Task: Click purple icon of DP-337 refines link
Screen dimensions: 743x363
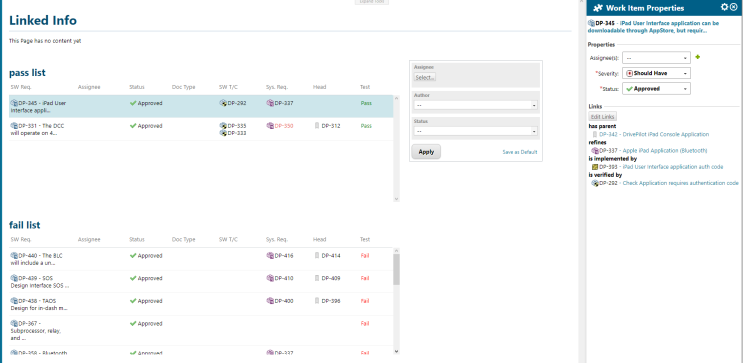Action: [x=595, y=151]
